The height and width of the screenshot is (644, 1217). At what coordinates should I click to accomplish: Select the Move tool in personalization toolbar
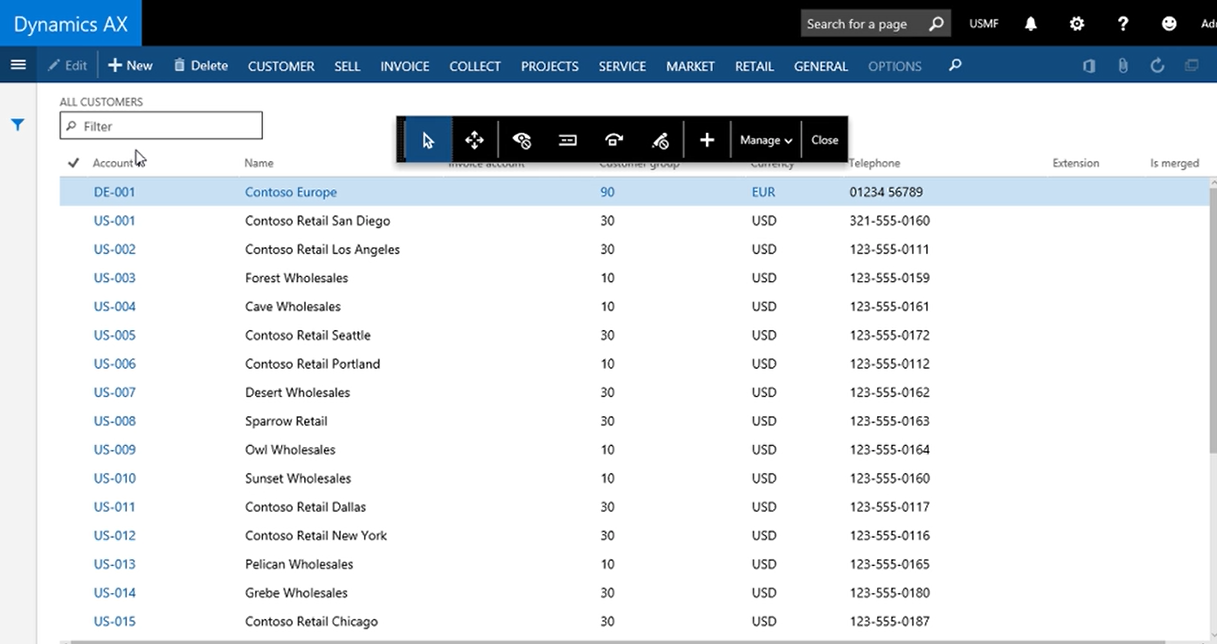(x=475, y=140)
